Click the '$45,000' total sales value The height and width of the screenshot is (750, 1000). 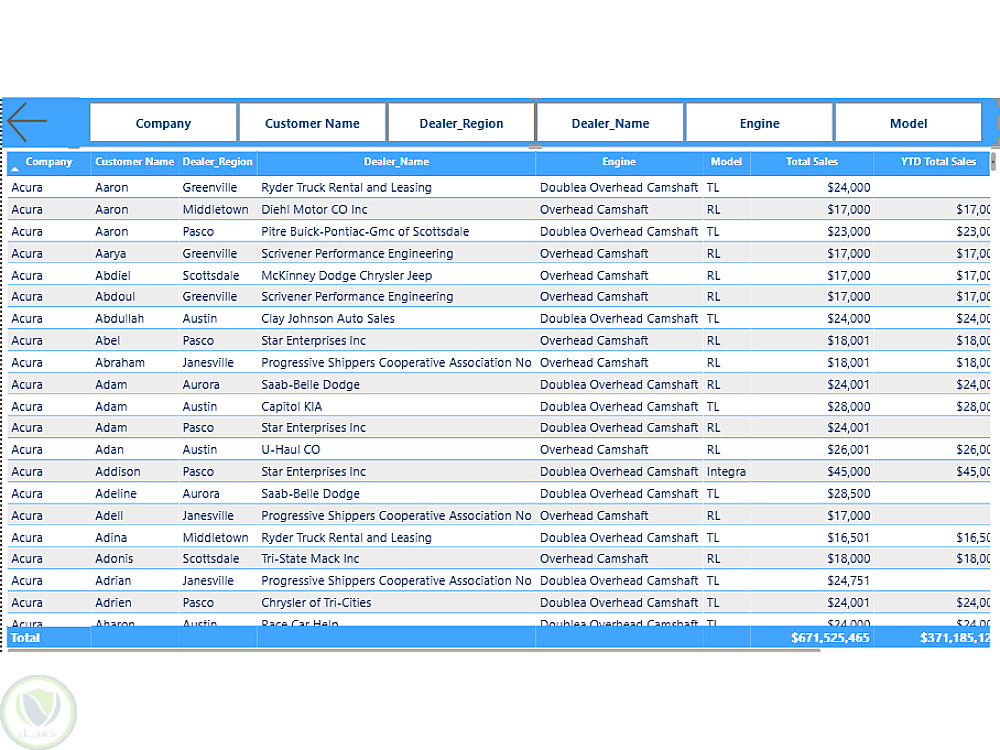848,472
